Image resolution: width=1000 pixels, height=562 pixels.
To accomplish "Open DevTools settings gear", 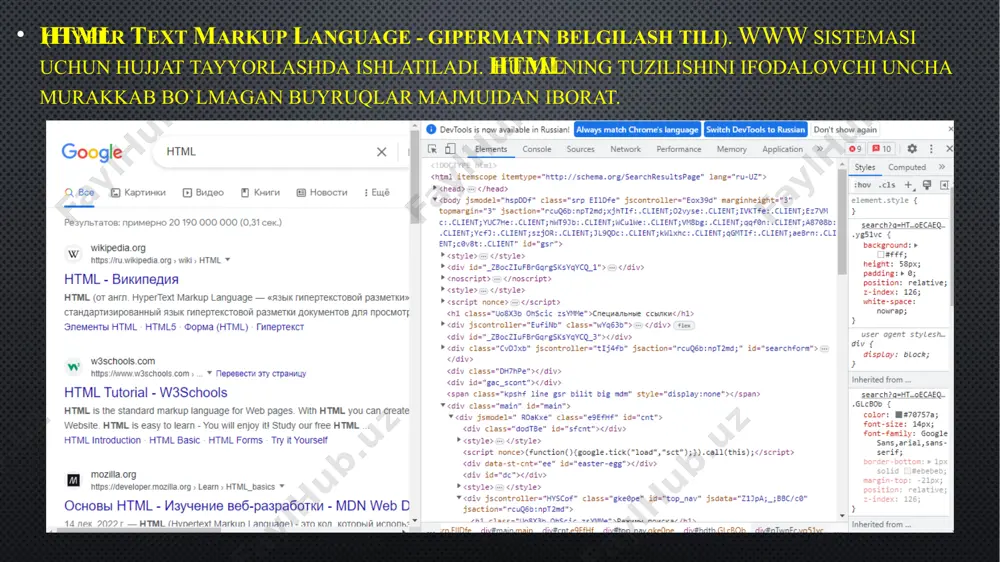I will 912,149.
